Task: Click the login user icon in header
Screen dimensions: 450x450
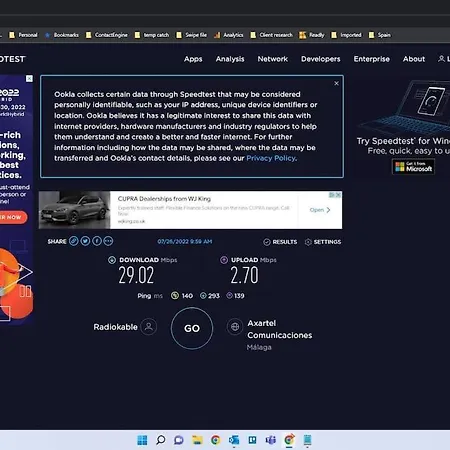Action: [x=441, y=59]
